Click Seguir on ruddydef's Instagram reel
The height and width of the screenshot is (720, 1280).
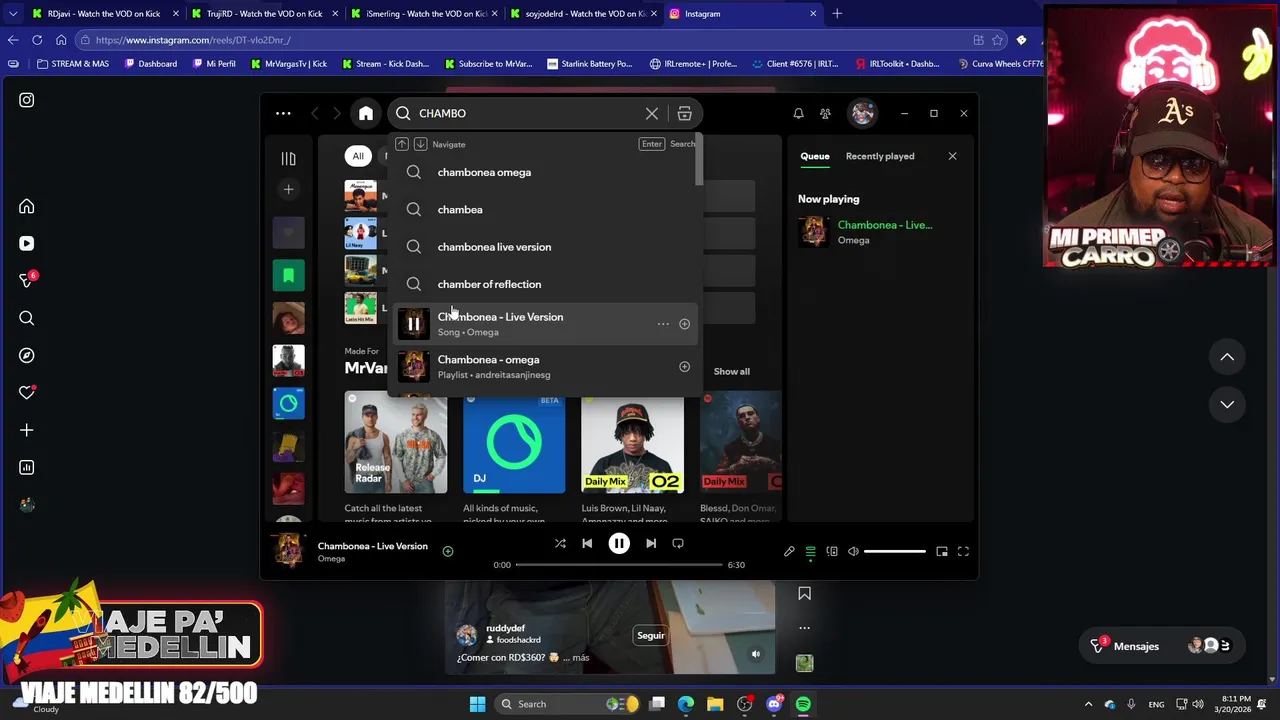tap(651, 635)
